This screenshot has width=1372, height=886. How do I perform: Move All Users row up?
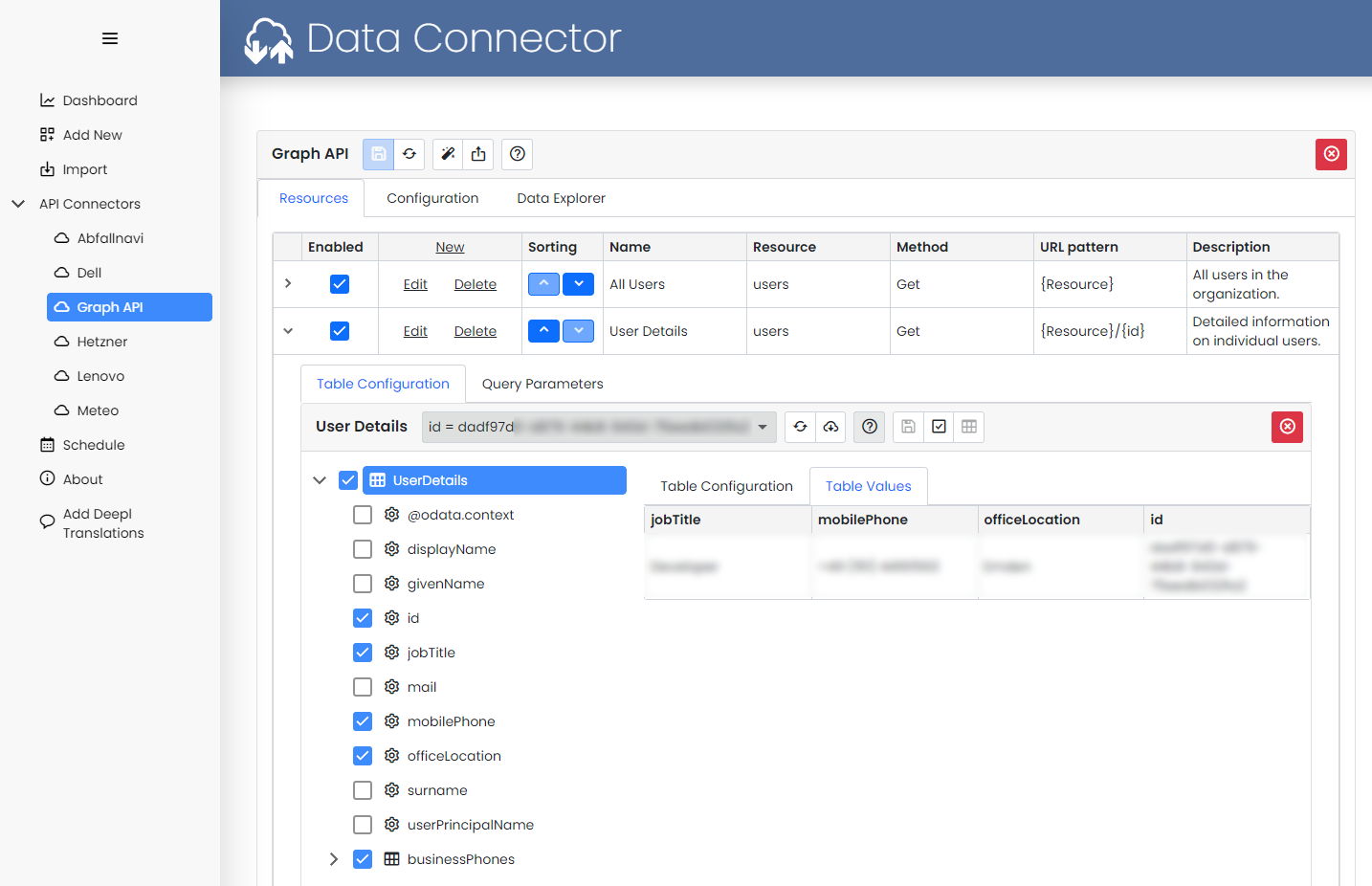[543, 284]
